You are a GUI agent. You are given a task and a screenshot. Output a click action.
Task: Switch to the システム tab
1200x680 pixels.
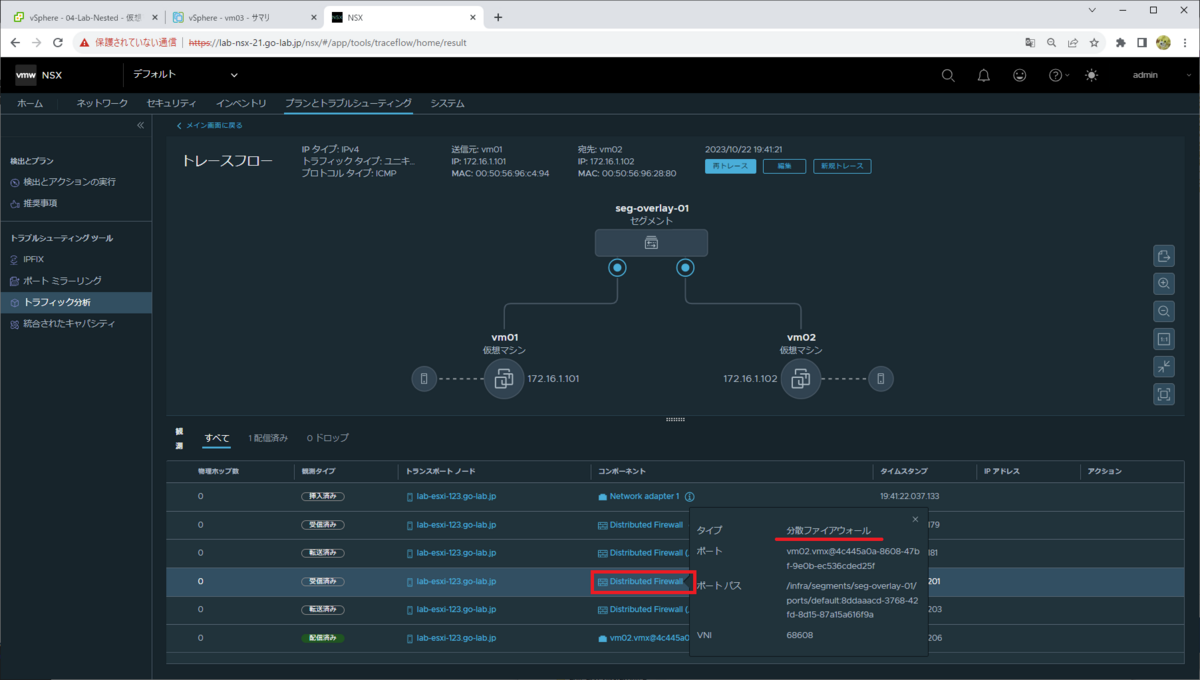tap(447, 103)
